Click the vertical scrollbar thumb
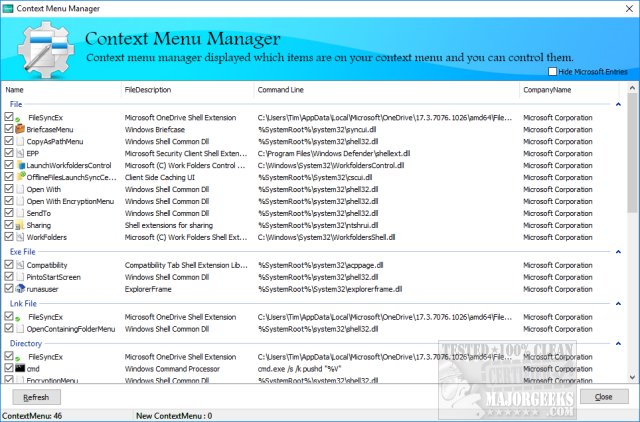 click(x=632, y=153)
